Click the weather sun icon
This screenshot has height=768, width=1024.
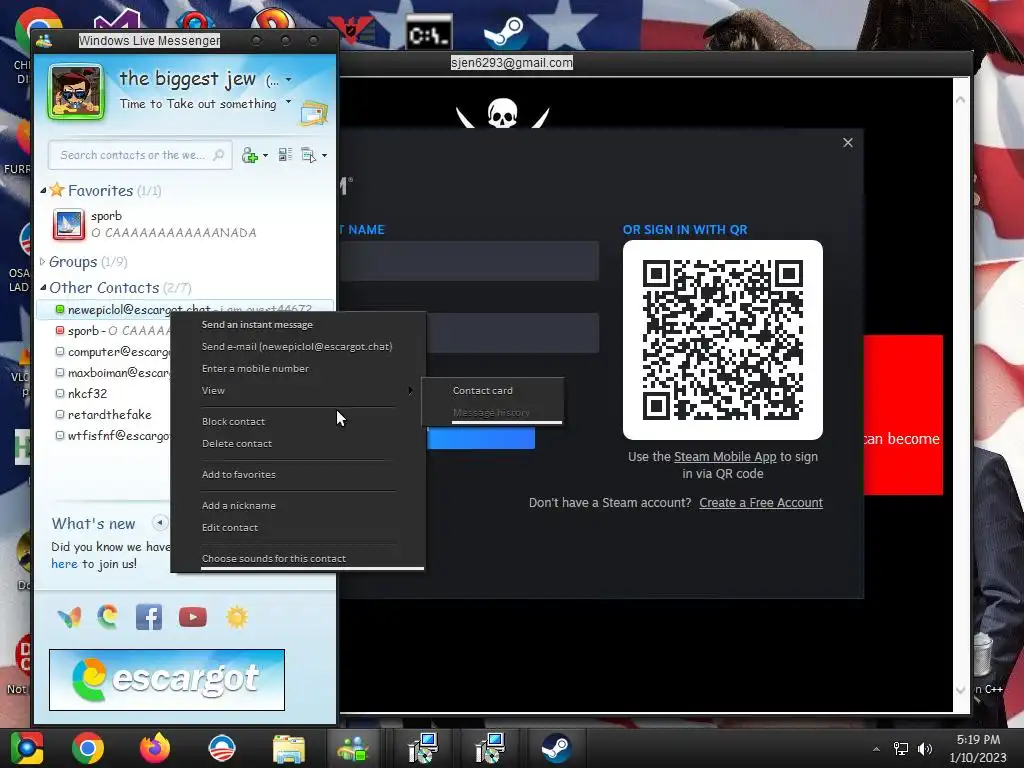click(236, 617)
